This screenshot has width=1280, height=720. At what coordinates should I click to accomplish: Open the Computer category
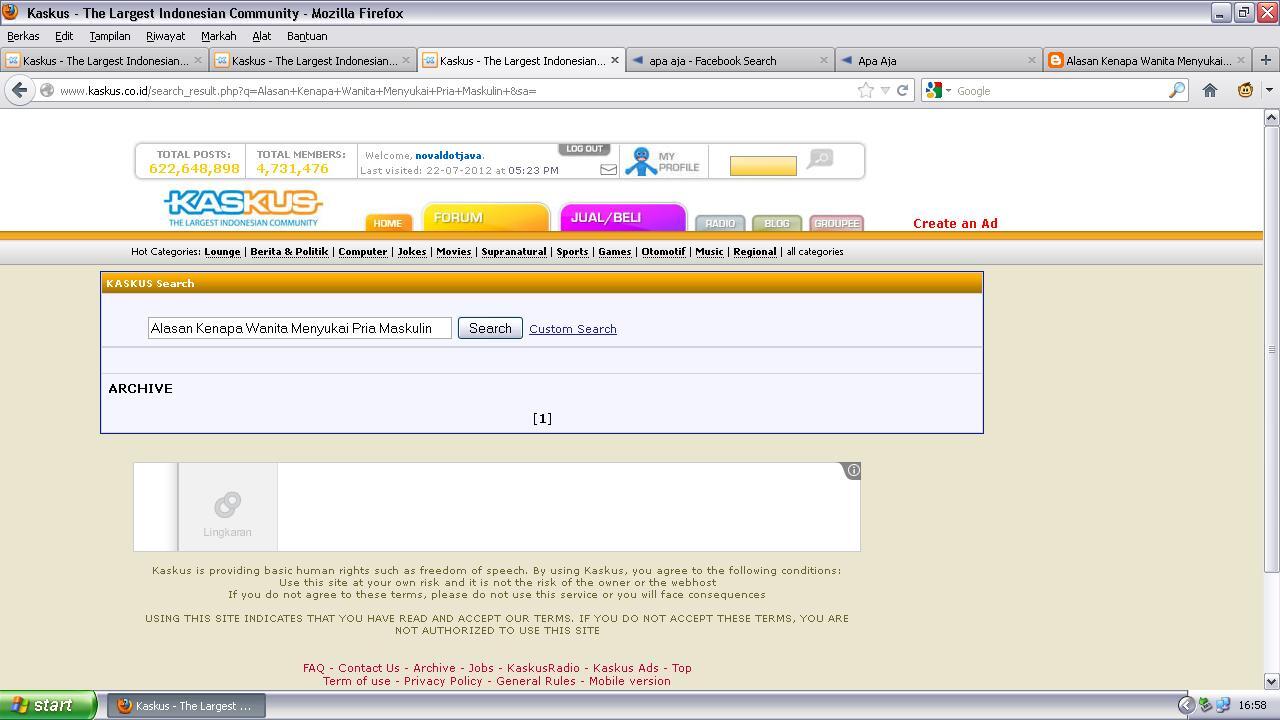point(362,252)
